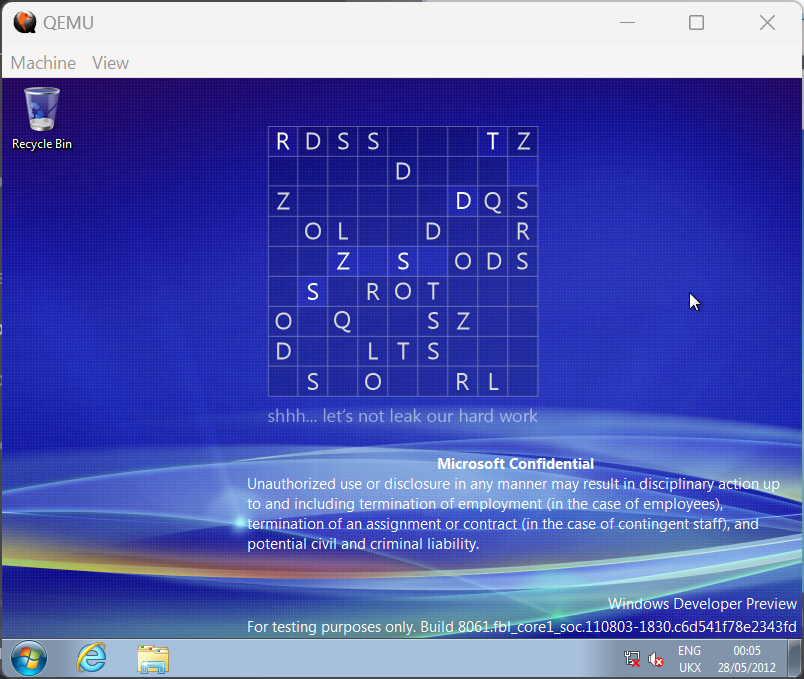
Task: Maximize the QEMU window
Action: click(x=696, y=23)
